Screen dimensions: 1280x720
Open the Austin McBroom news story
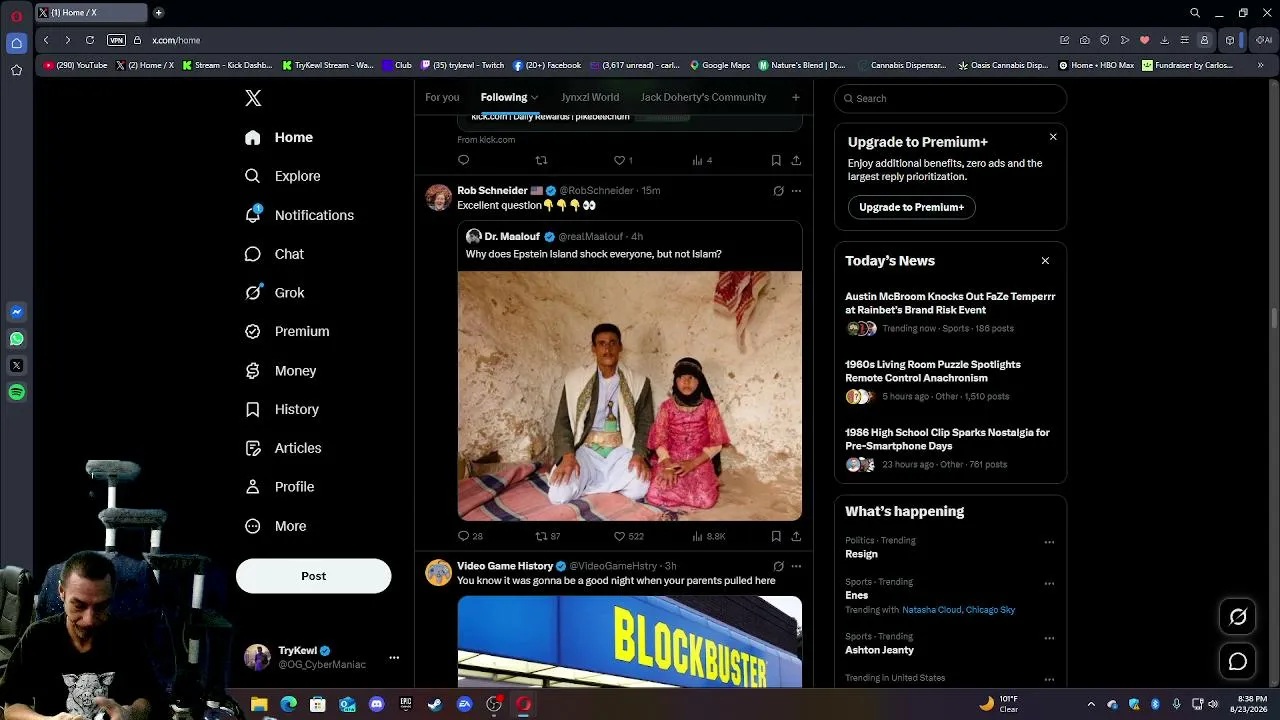coord(950,303)
